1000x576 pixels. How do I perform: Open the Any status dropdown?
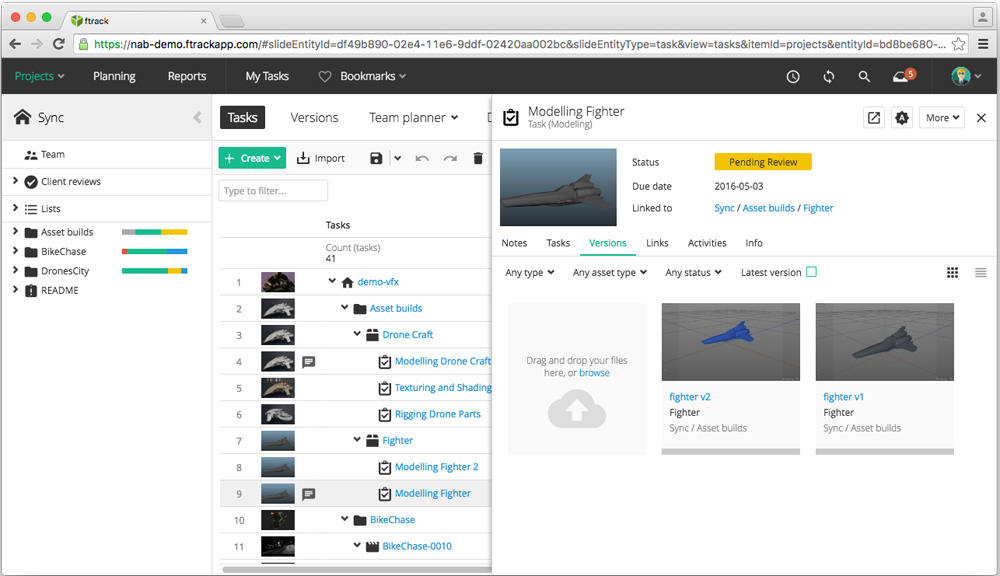[693, 272]
